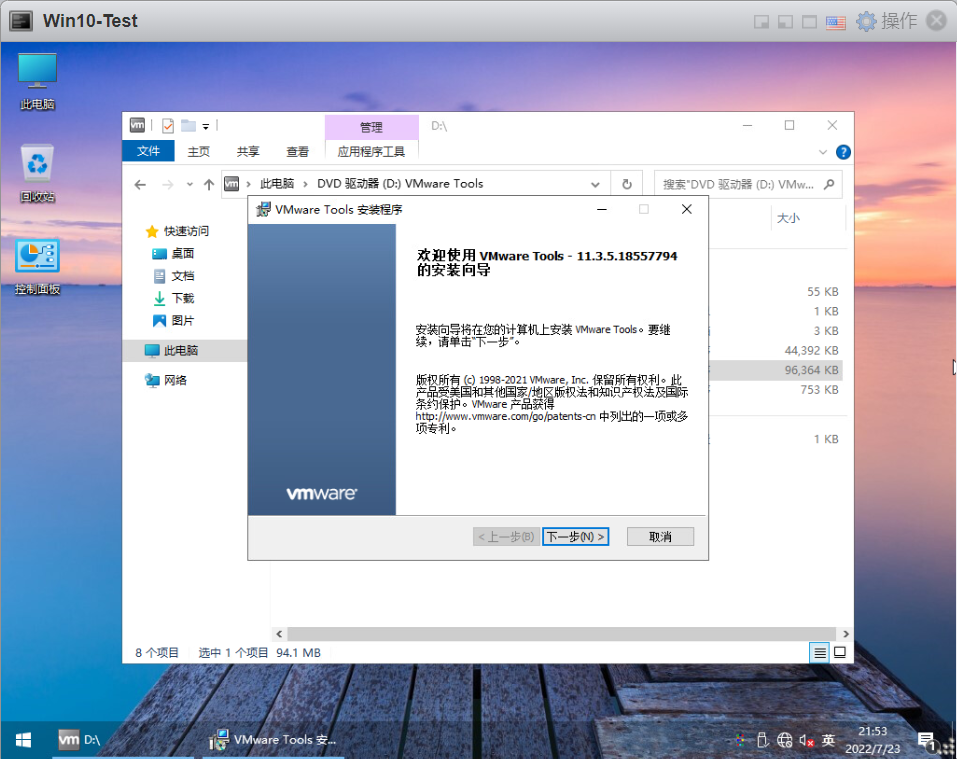
Task: Select the file row sized 96,364 KB
Action: (x=775, y=370)
